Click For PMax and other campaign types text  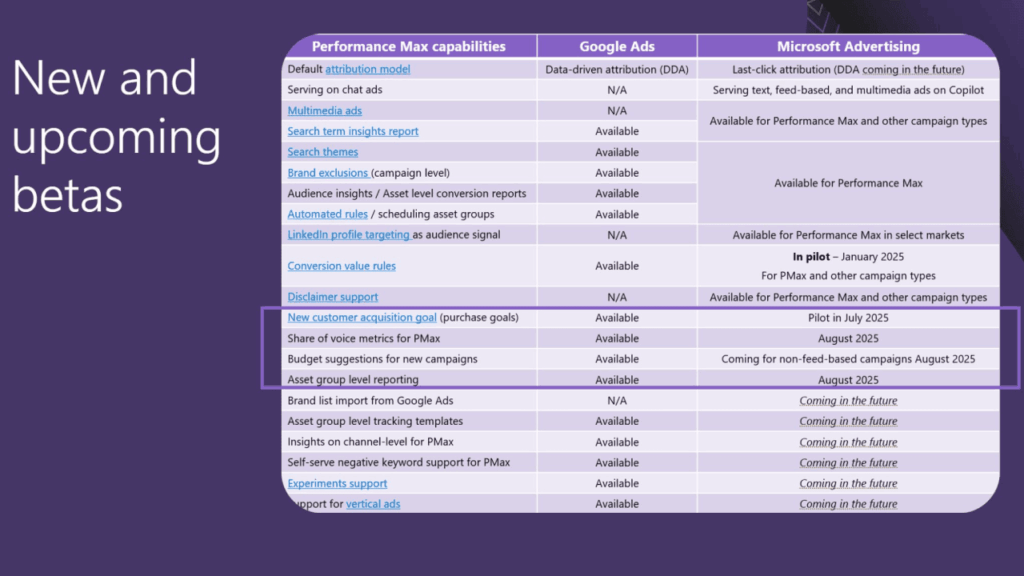(848, 276)
